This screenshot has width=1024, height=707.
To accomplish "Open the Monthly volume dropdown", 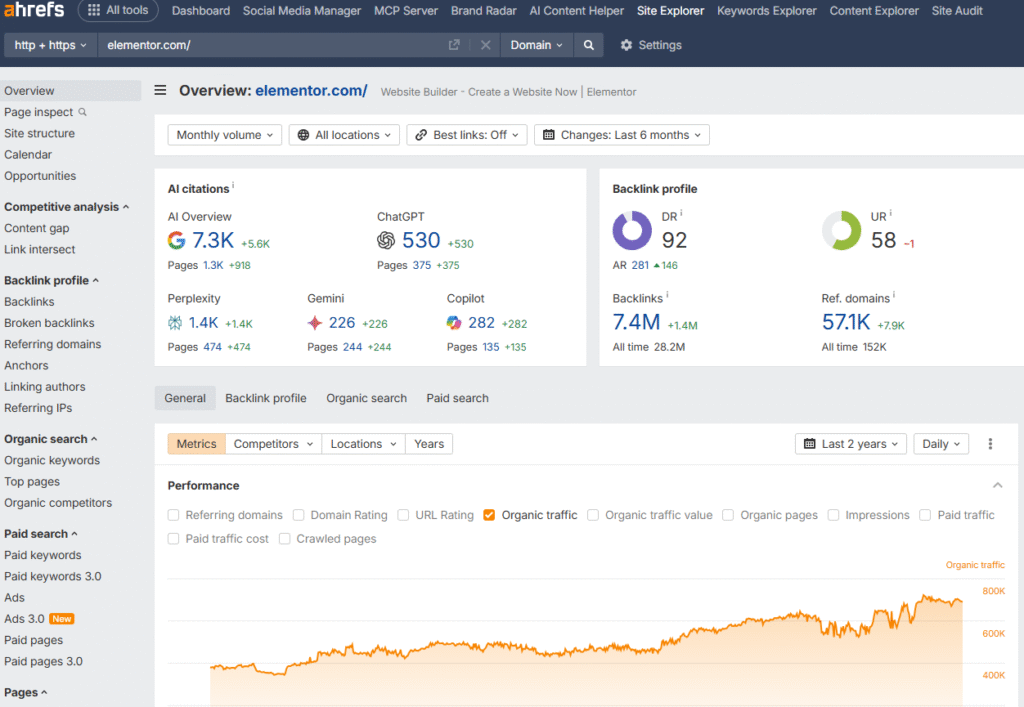I will click(225, 135).
